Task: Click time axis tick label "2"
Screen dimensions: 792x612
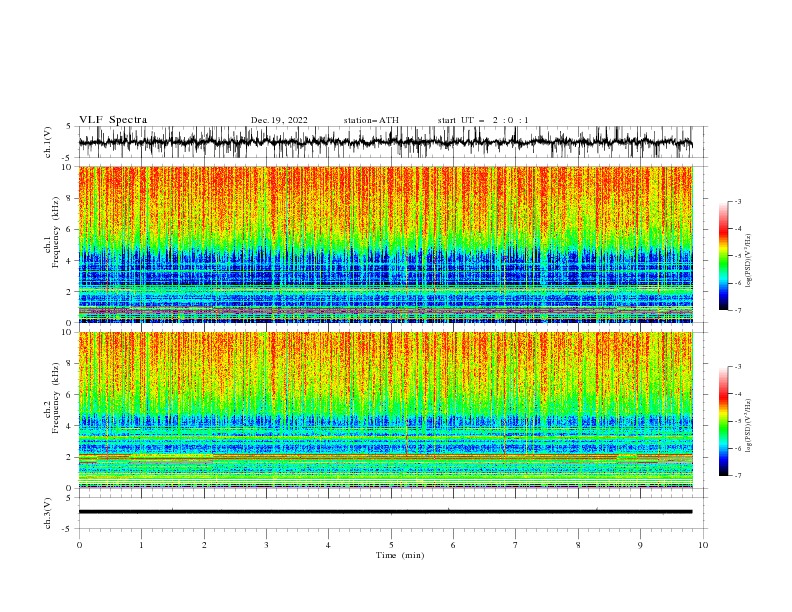Action: coord(204,545)
